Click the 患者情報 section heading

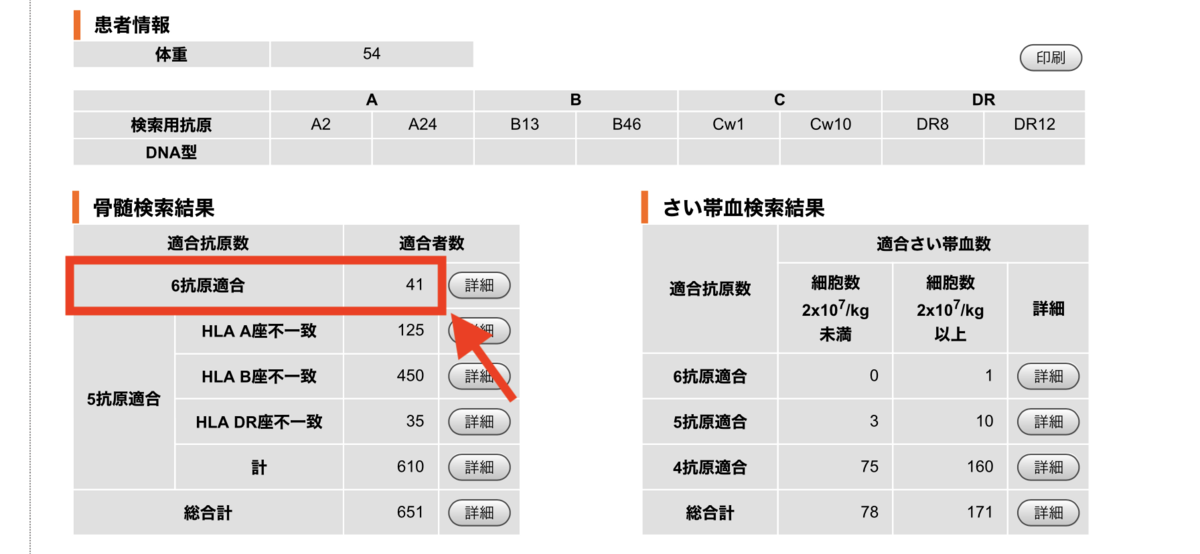click(132, 25)
